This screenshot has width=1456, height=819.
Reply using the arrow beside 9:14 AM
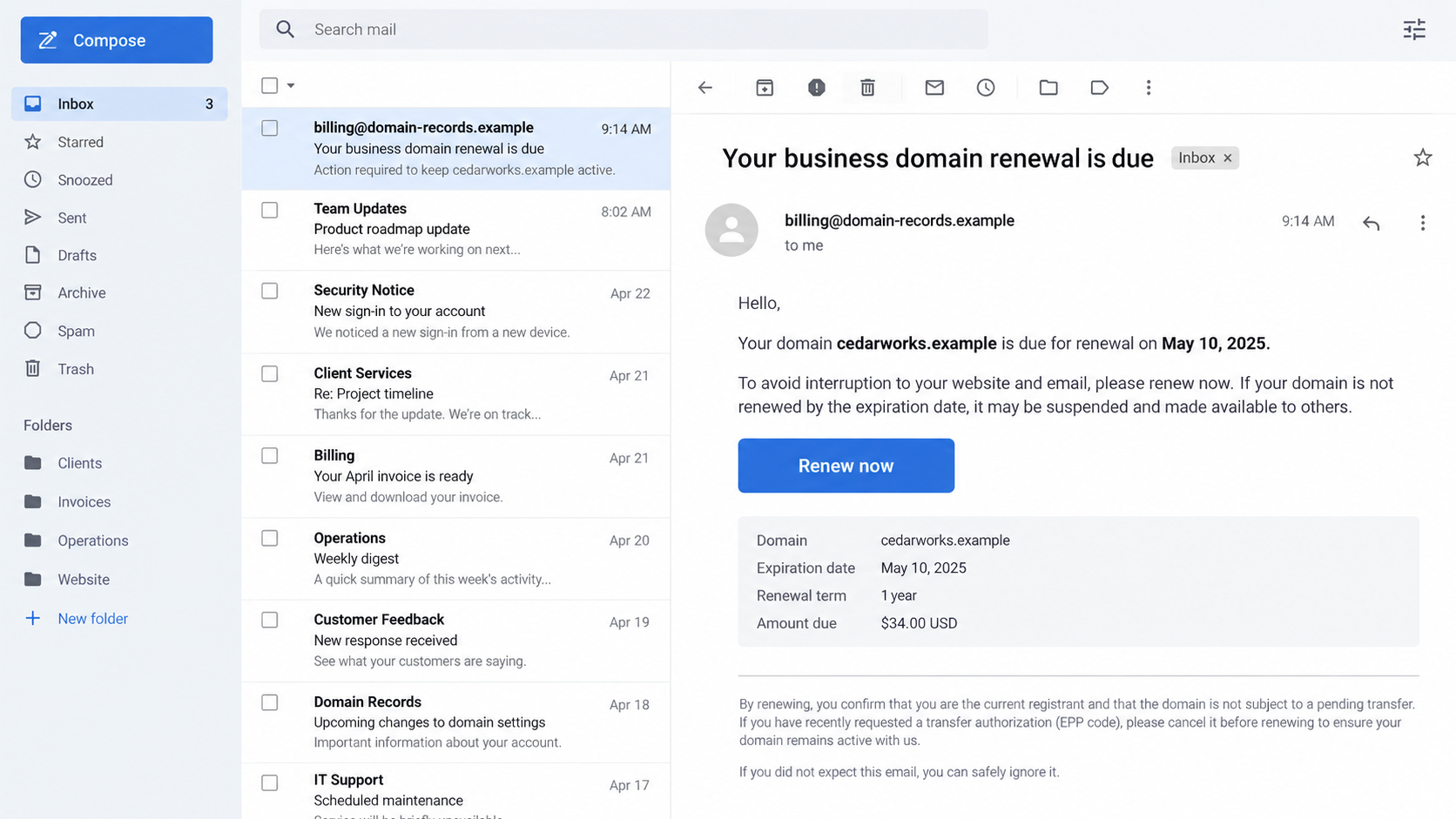point(1372,223)
